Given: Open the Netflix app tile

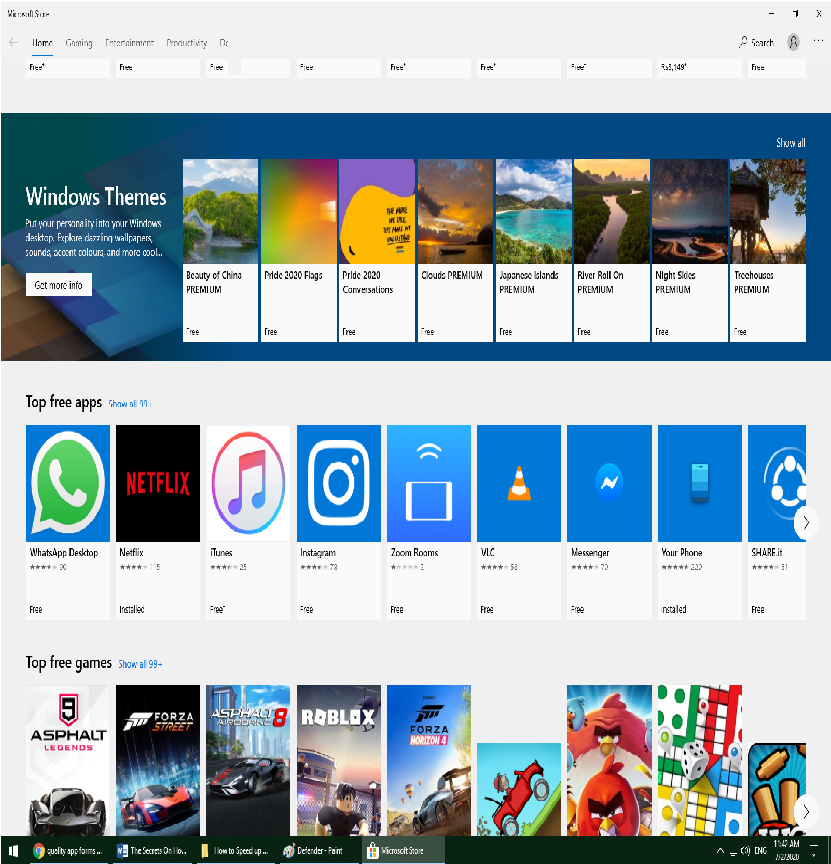Looking at the screenshot, I should pyautogui.click(x=158, y=522).
